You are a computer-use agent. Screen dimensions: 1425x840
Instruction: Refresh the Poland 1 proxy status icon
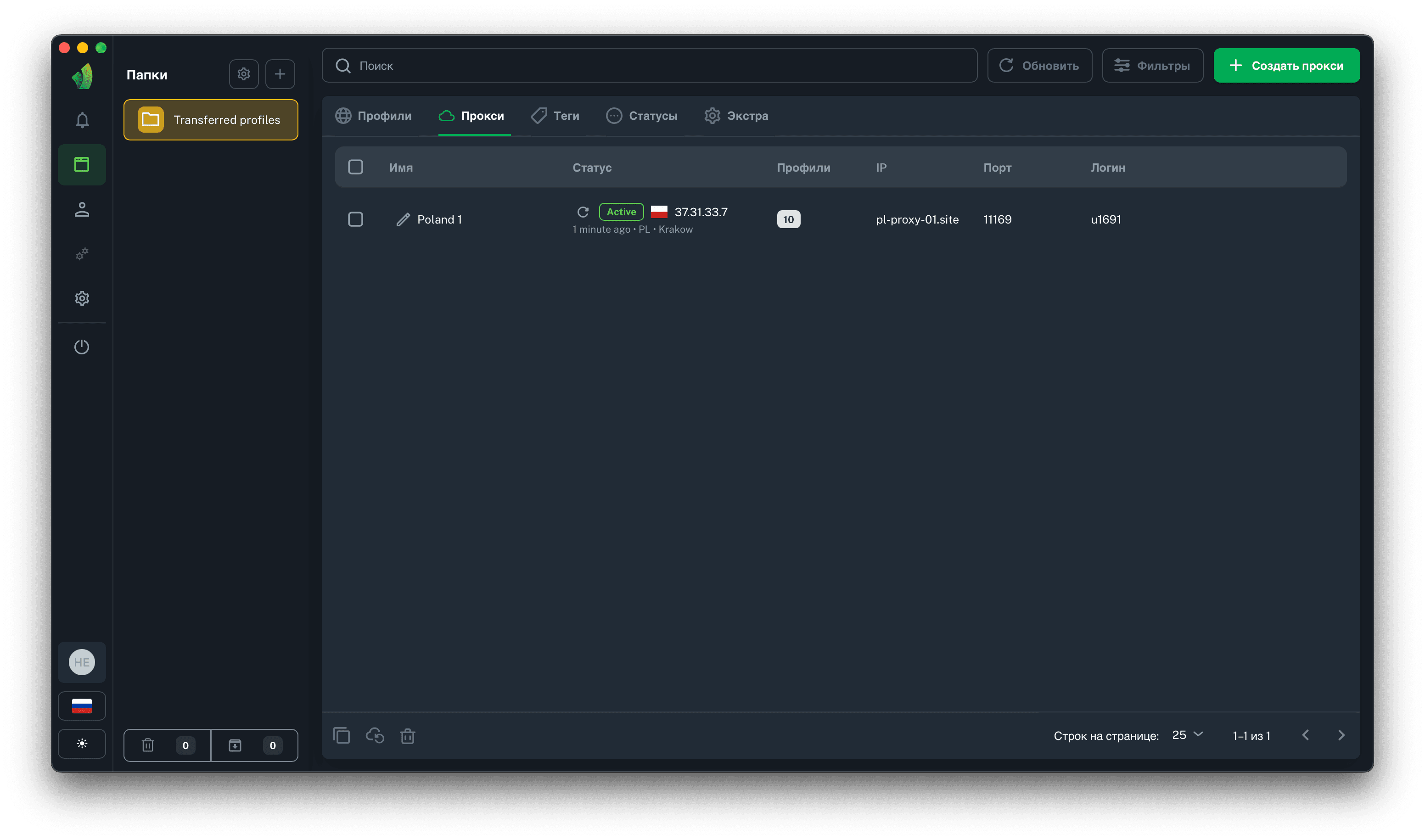pos(583,212)
